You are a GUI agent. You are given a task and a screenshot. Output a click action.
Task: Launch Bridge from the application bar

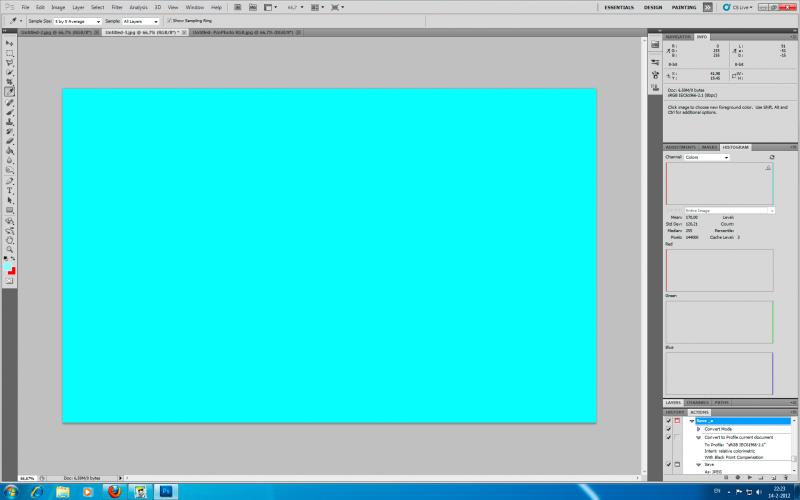tap(238, 7)
